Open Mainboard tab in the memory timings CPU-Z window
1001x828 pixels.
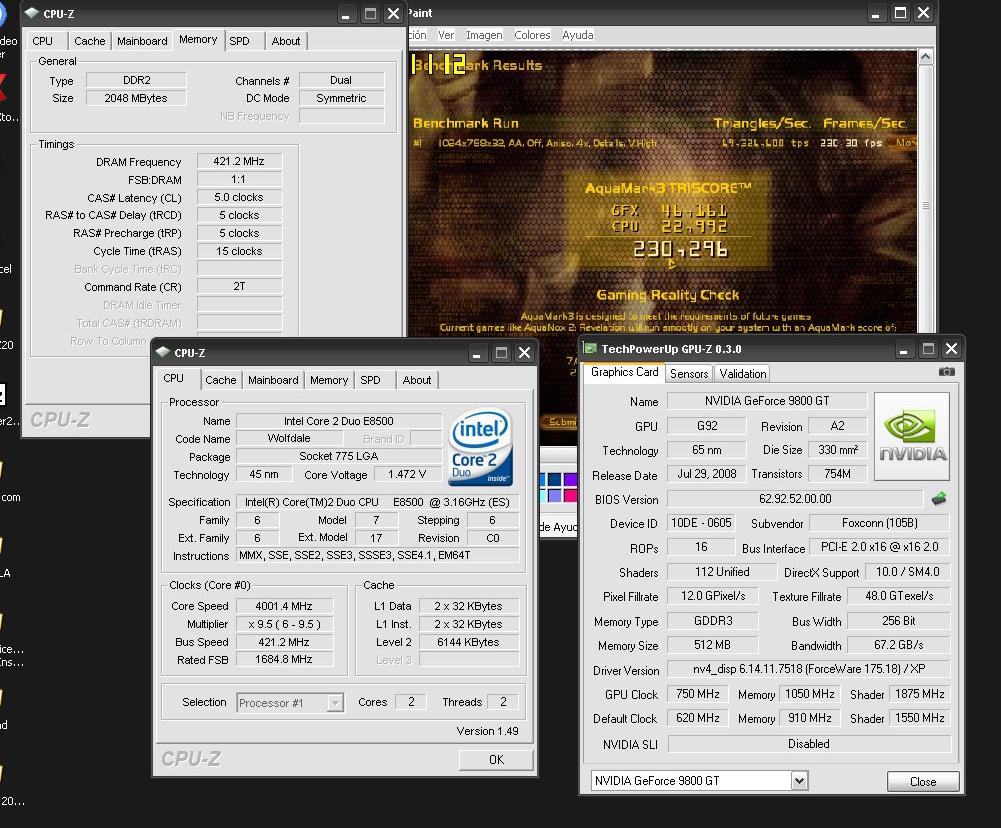pyautogui.click(x=142, y=41)
